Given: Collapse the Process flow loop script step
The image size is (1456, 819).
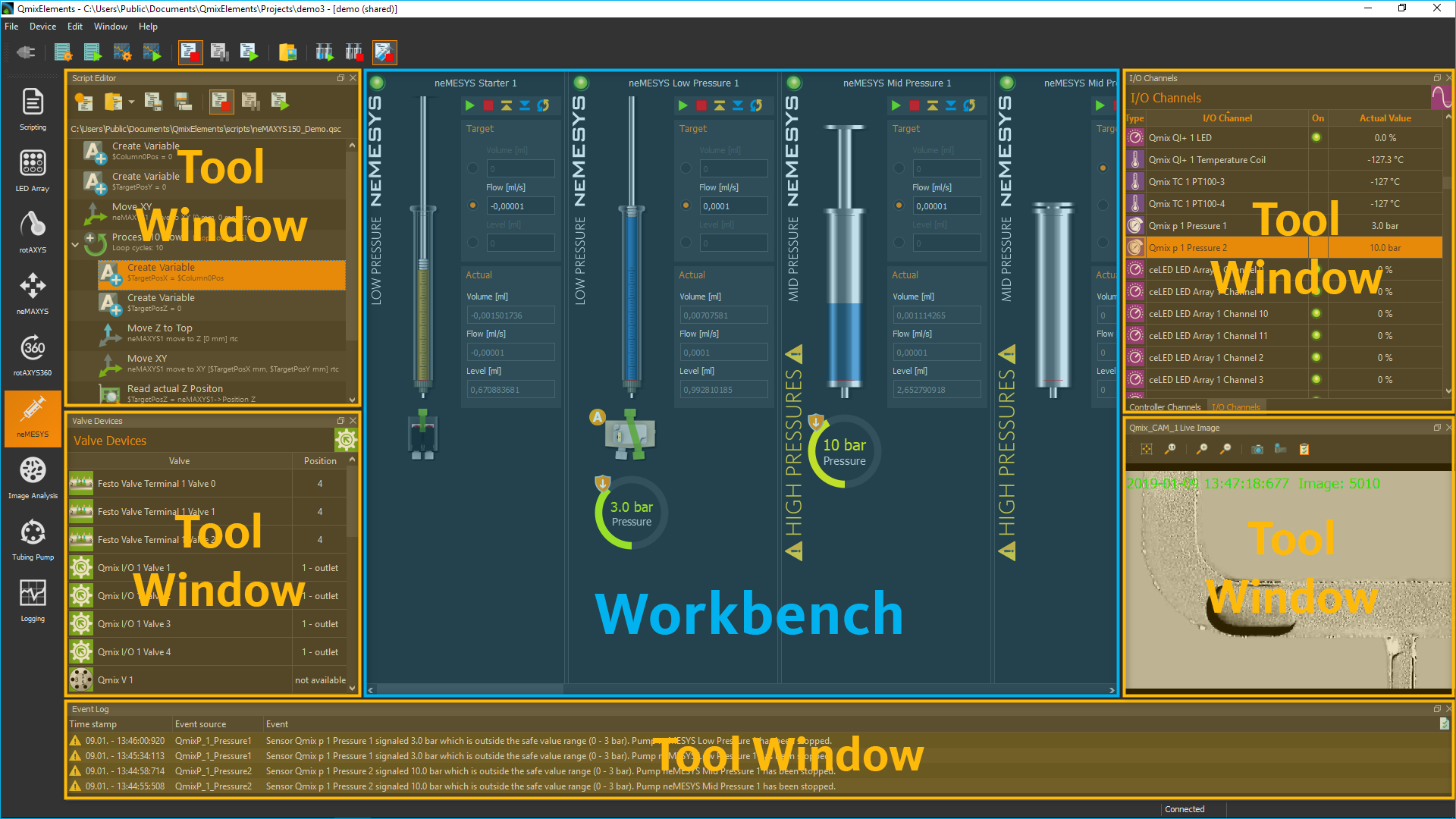Looking at the screenshot, I should coord(74,244).
